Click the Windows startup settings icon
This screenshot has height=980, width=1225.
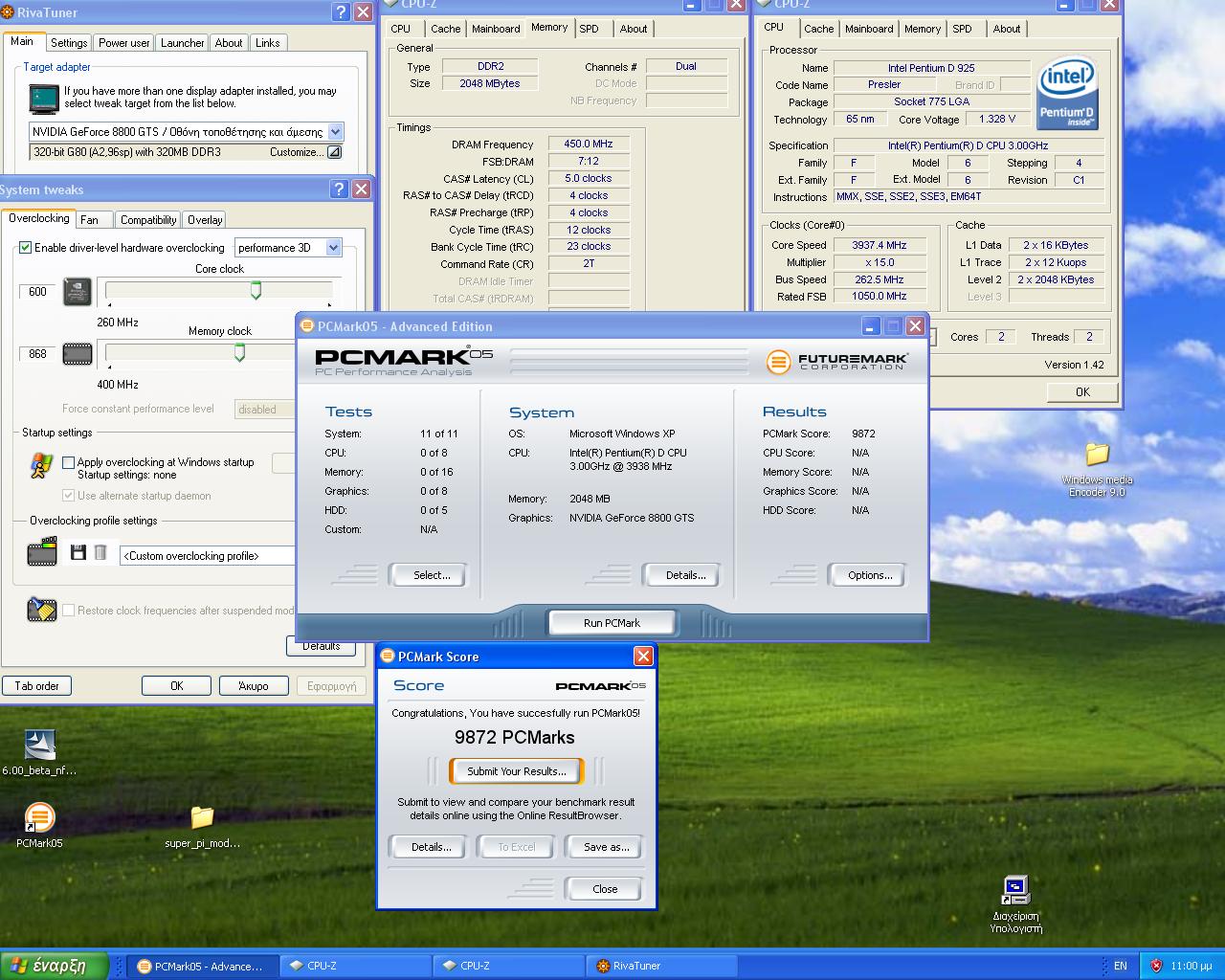[41, 466]
